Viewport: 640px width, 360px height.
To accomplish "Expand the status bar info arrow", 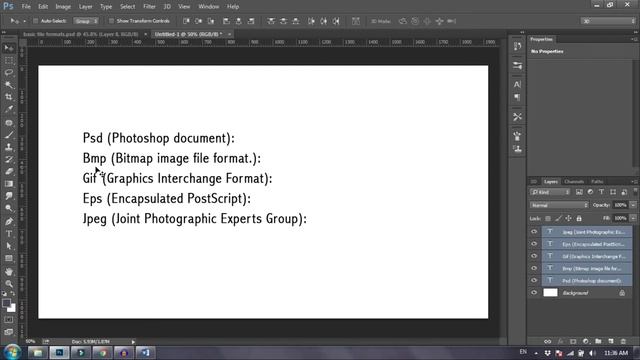I will [133, 342].
